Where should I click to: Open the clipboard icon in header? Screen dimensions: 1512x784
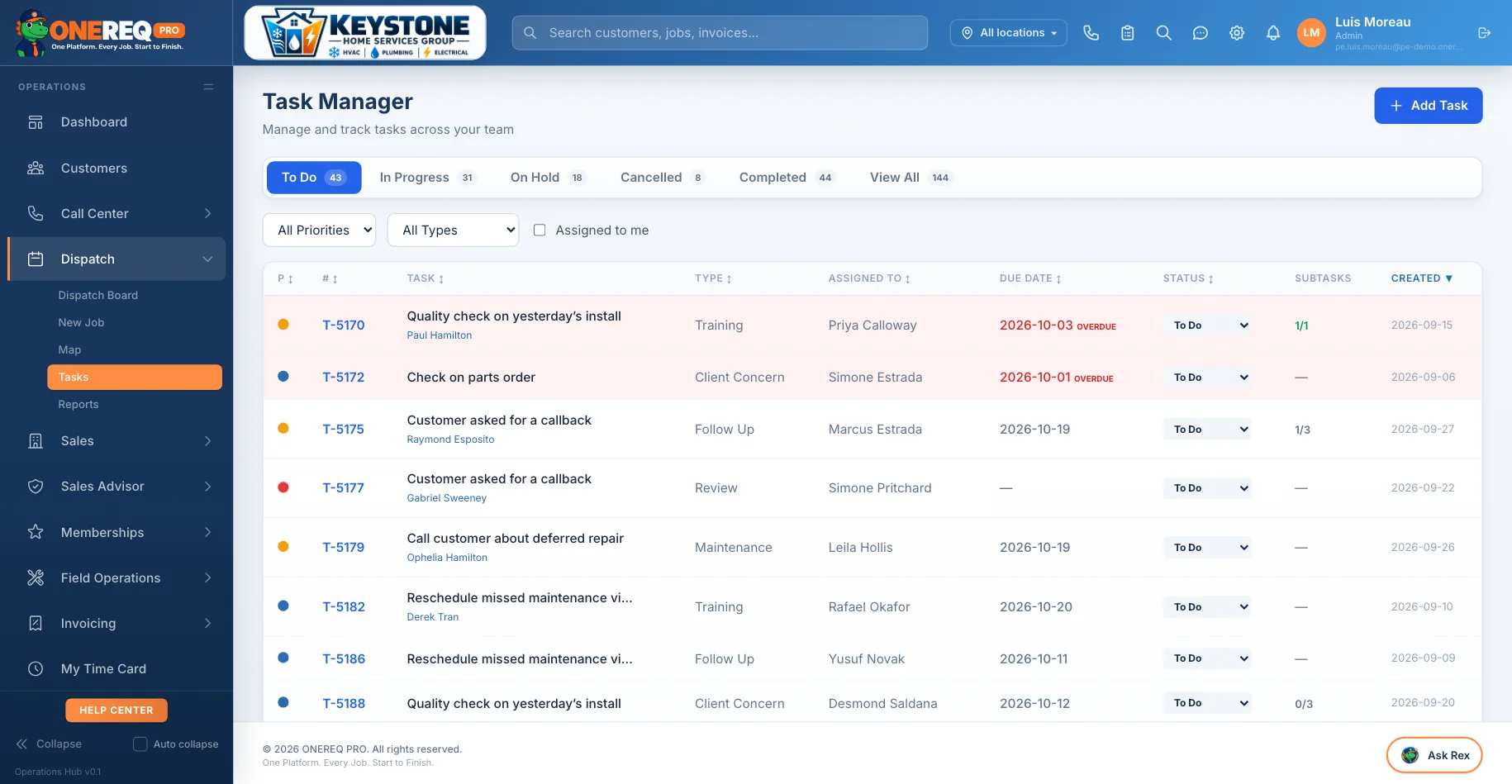click(x=1127, y=33)
